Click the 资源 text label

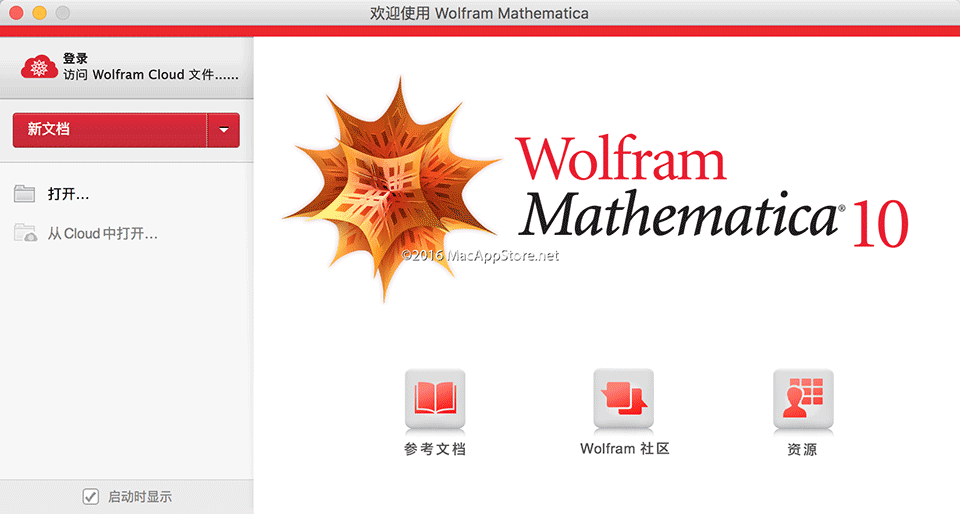pos(802,450)
